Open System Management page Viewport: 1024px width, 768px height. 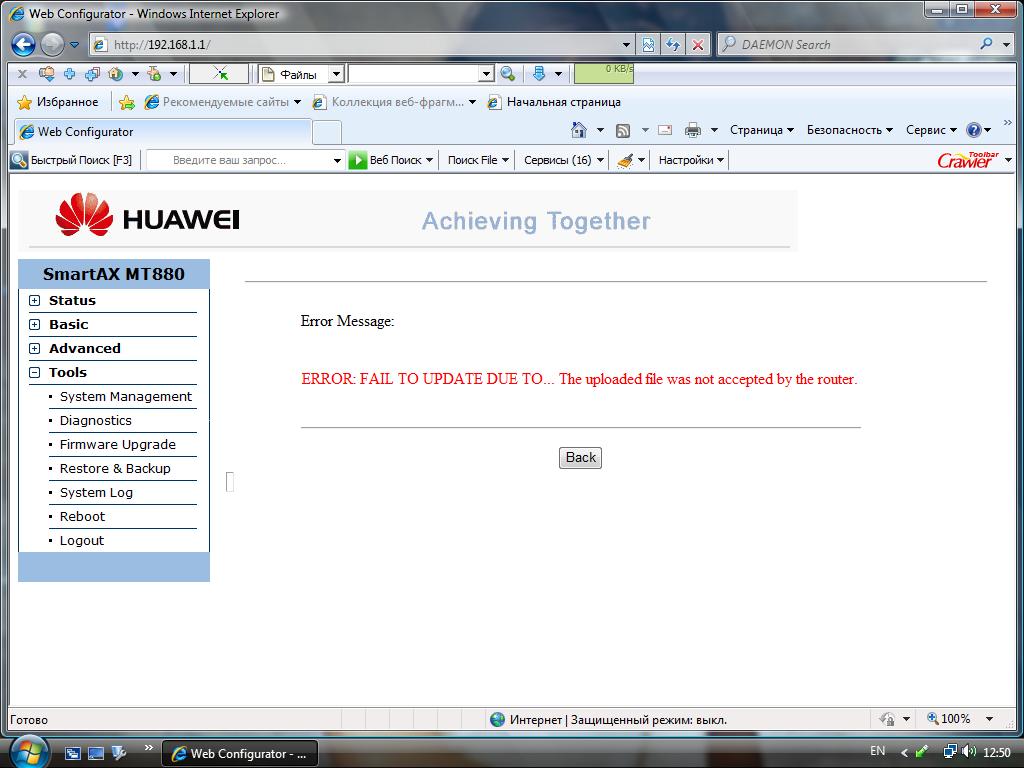(x=125, y=396)
